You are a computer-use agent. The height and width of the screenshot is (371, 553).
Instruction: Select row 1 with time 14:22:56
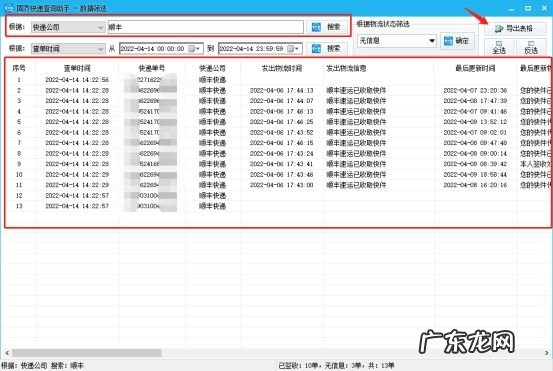tap(77, 80)
